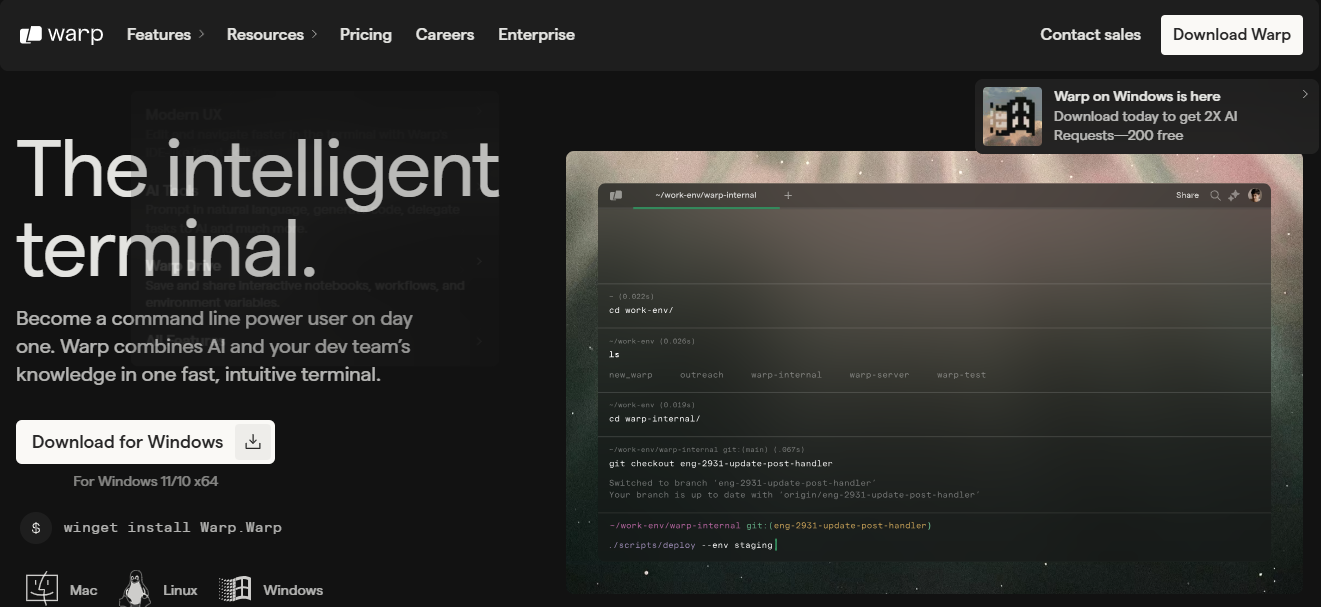
Task: Go to the Careers page
Action: point(445,34)
